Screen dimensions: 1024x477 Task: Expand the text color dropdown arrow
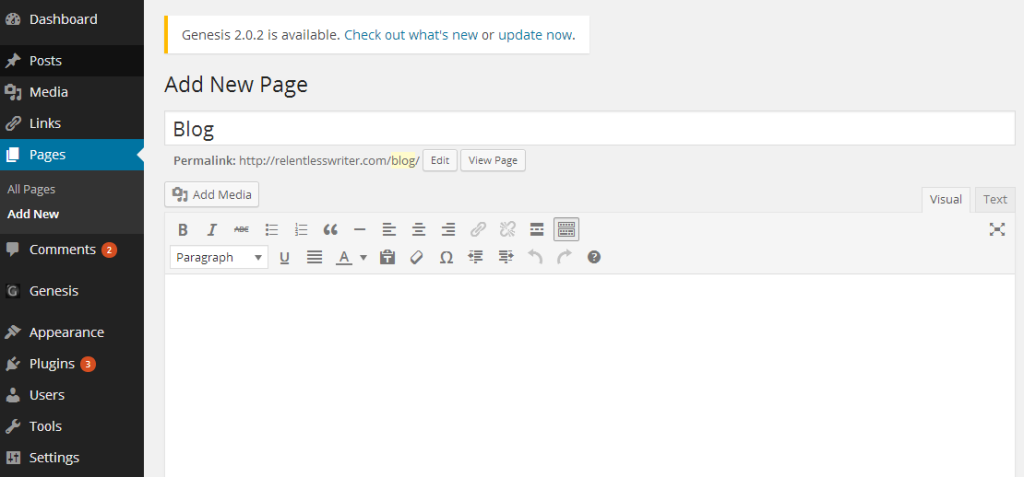tap(363, 257)
